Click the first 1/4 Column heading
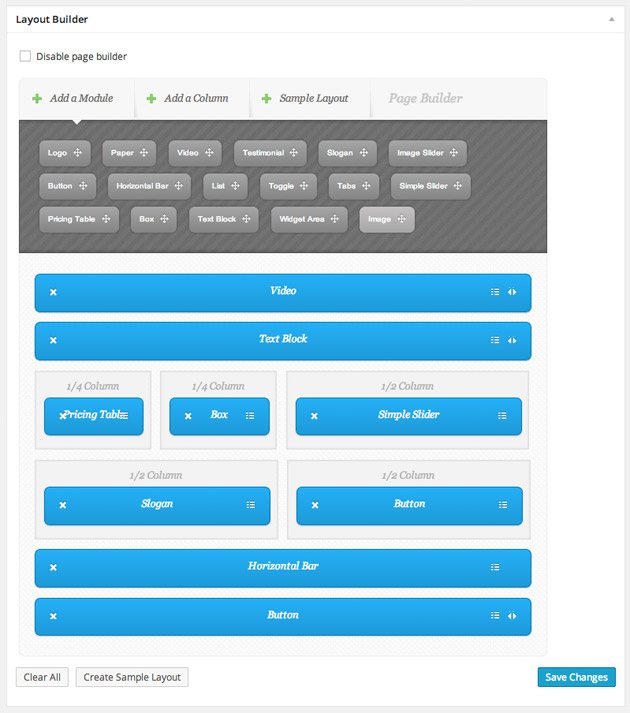Image resolution: width=630 pixels, height=713 pixels. point(93,386)
